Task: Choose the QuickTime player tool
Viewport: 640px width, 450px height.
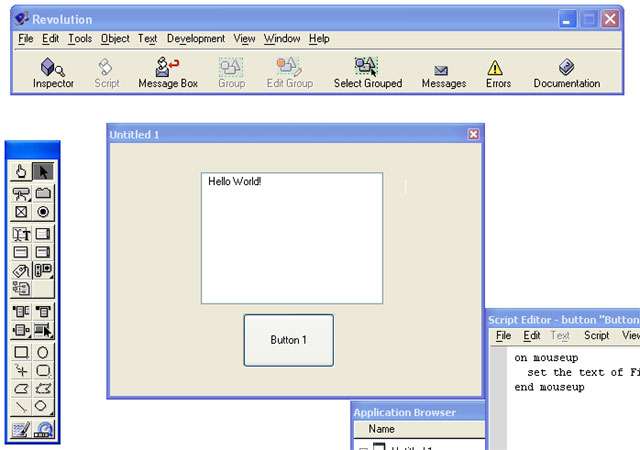Action: coord(43,429)
